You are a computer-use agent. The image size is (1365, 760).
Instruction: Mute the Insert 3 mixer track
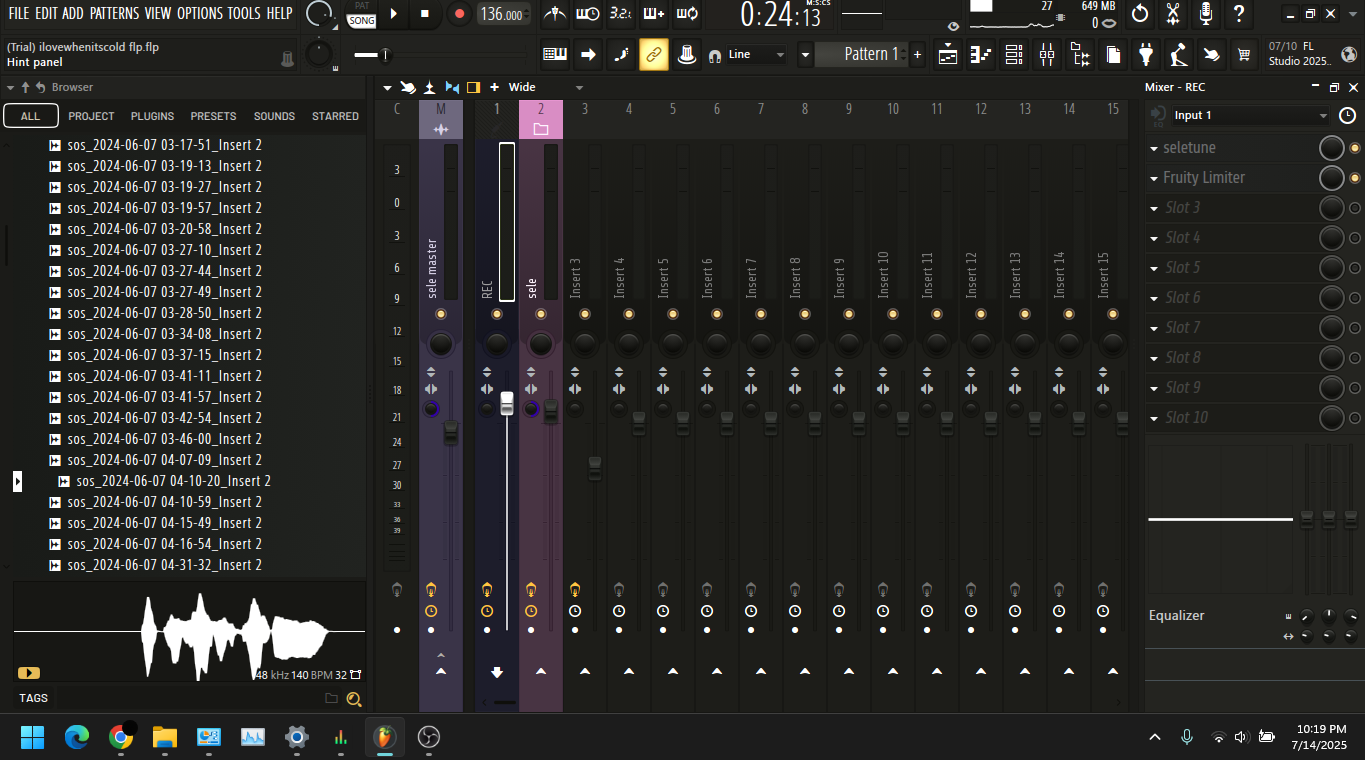[x=585, y=314]
